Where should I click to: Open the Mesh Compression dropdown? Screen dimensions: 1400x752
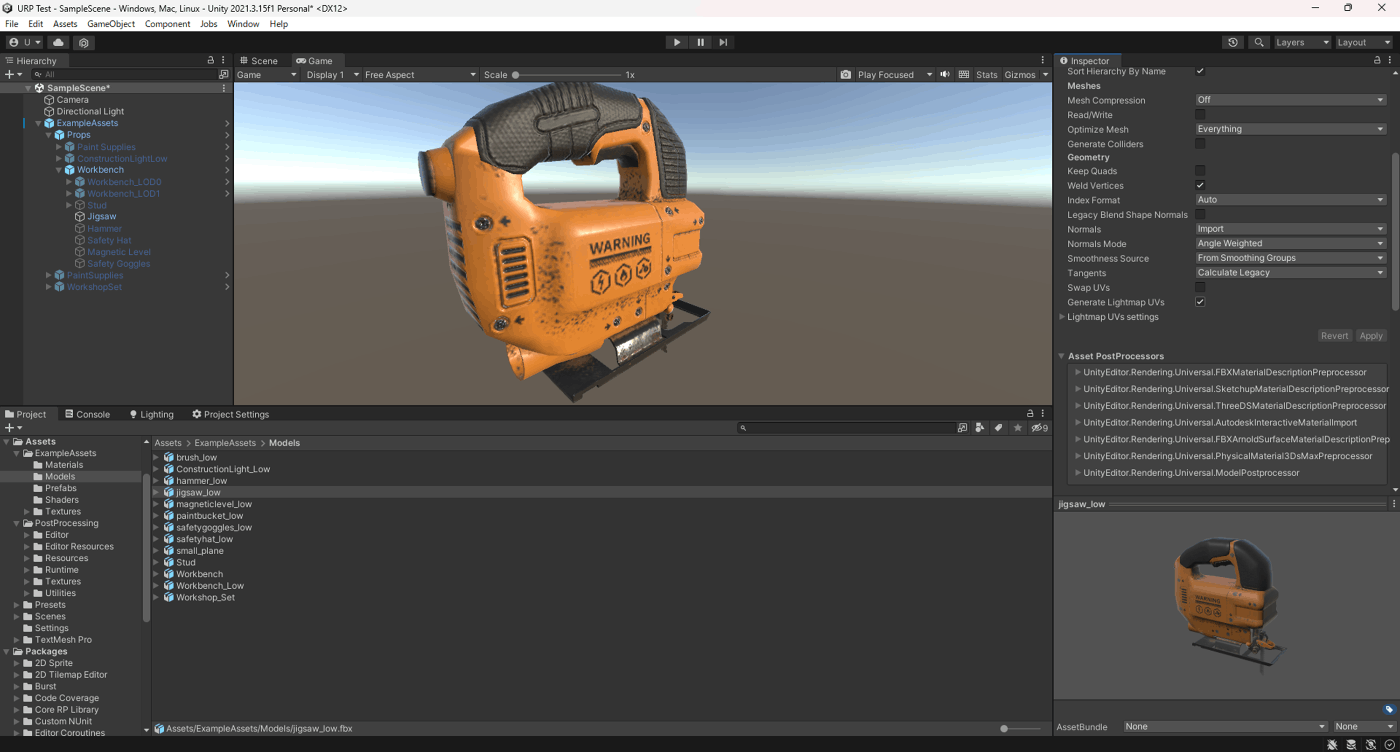click(x=1290, y=100)
